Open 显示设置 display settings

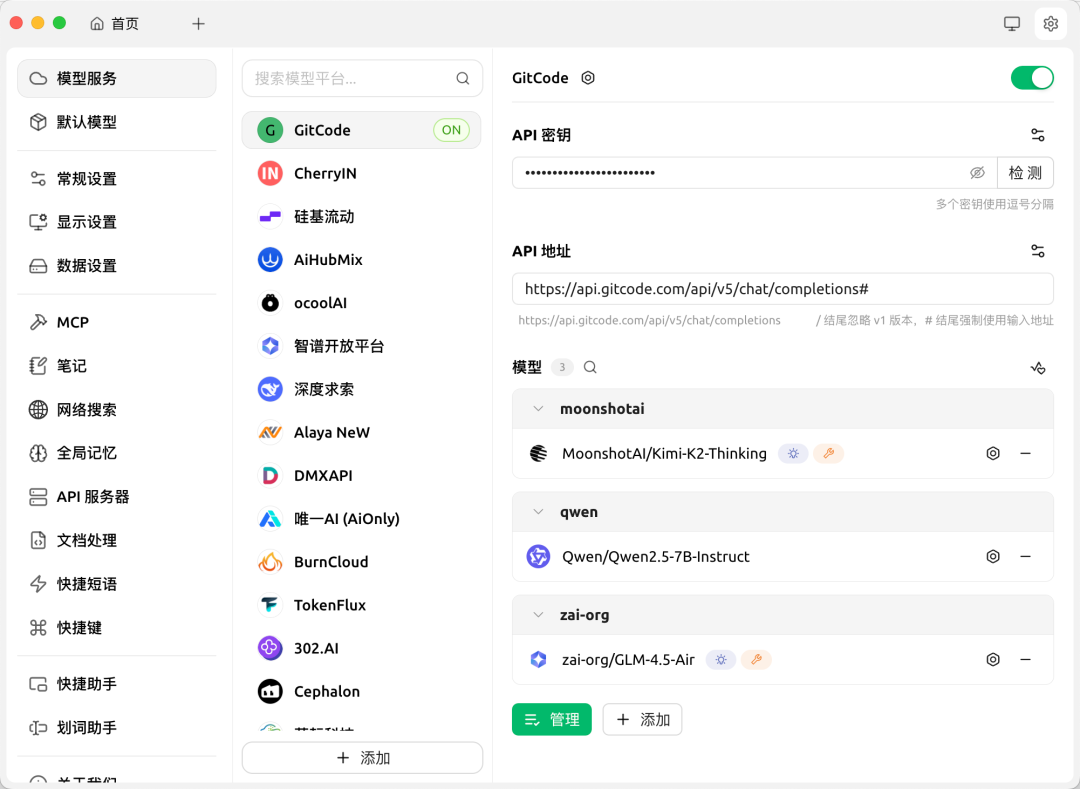point(116,222)
